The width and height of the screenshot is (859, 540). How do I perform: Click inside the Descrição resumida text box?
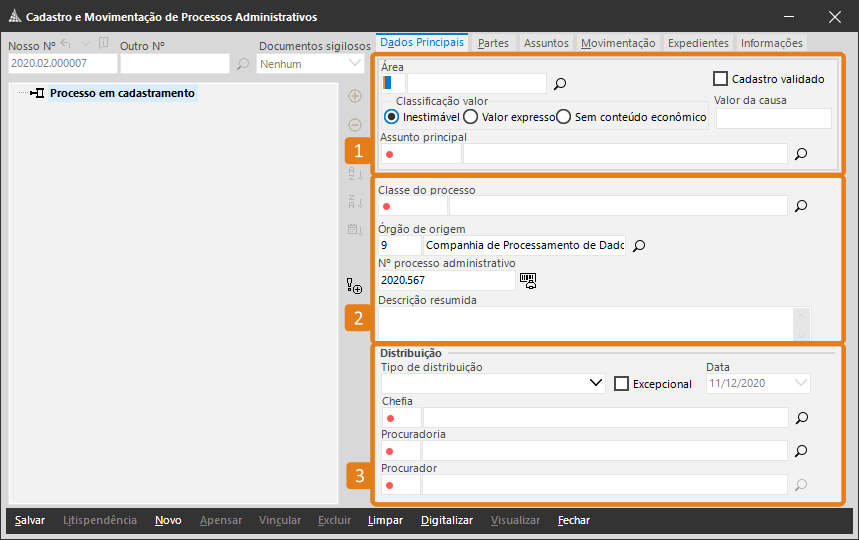coord(585,324)
